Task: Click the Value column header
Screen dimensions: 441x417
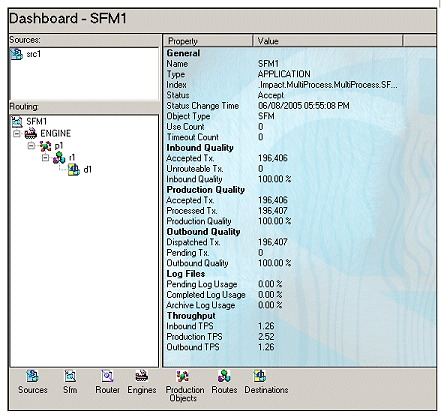Action: (328, 41)
